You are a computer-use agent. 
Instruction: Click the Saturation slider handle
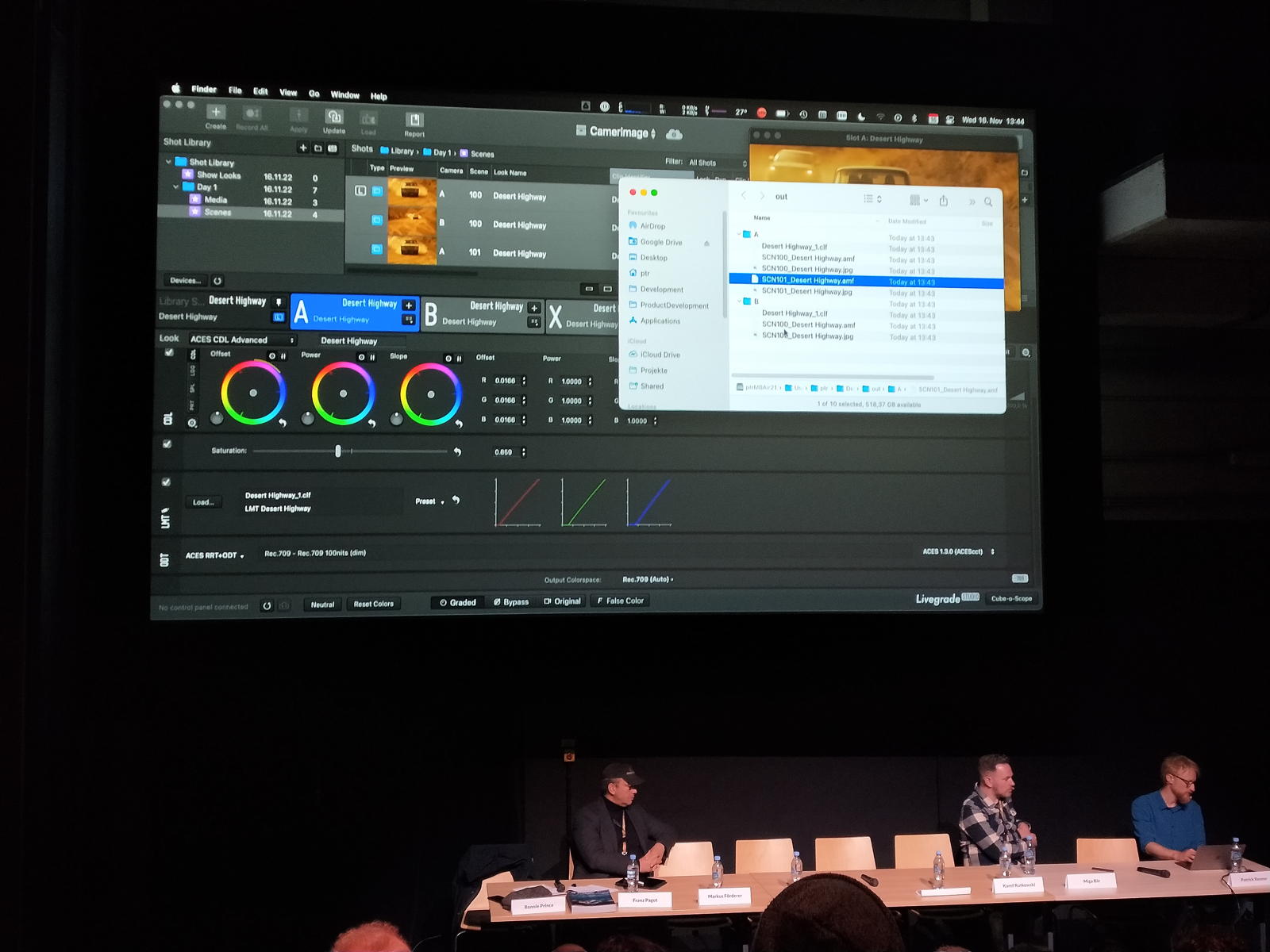(x=338, y=451)
